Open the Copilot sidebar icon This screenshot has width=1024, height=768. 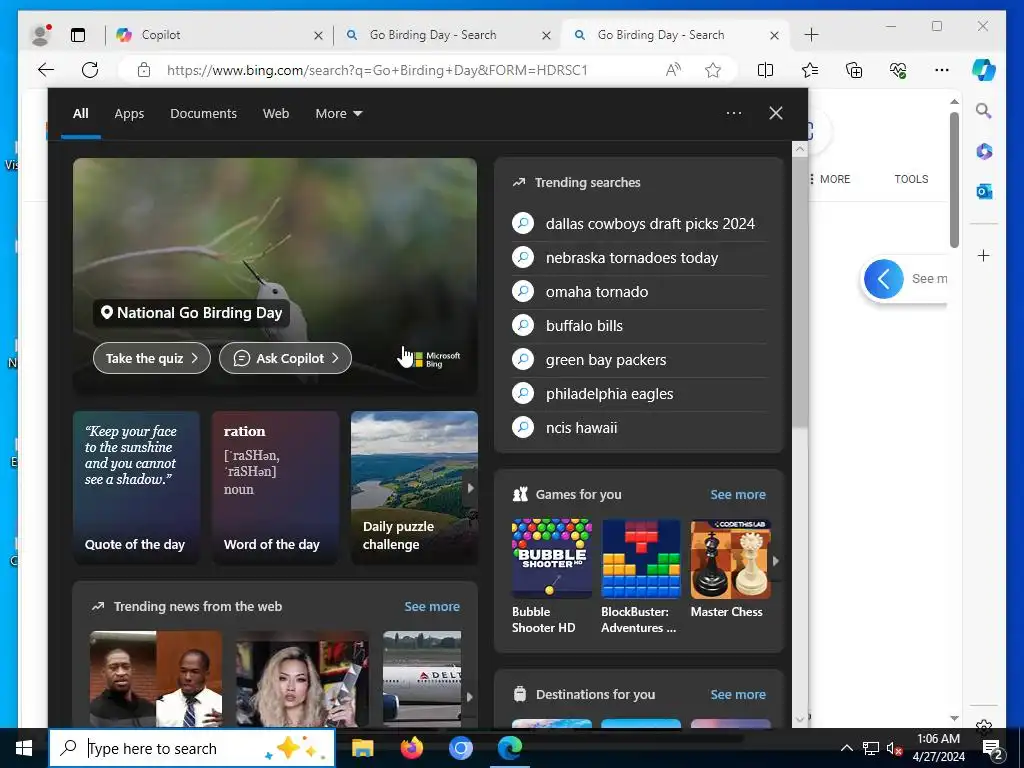(984, 70)
